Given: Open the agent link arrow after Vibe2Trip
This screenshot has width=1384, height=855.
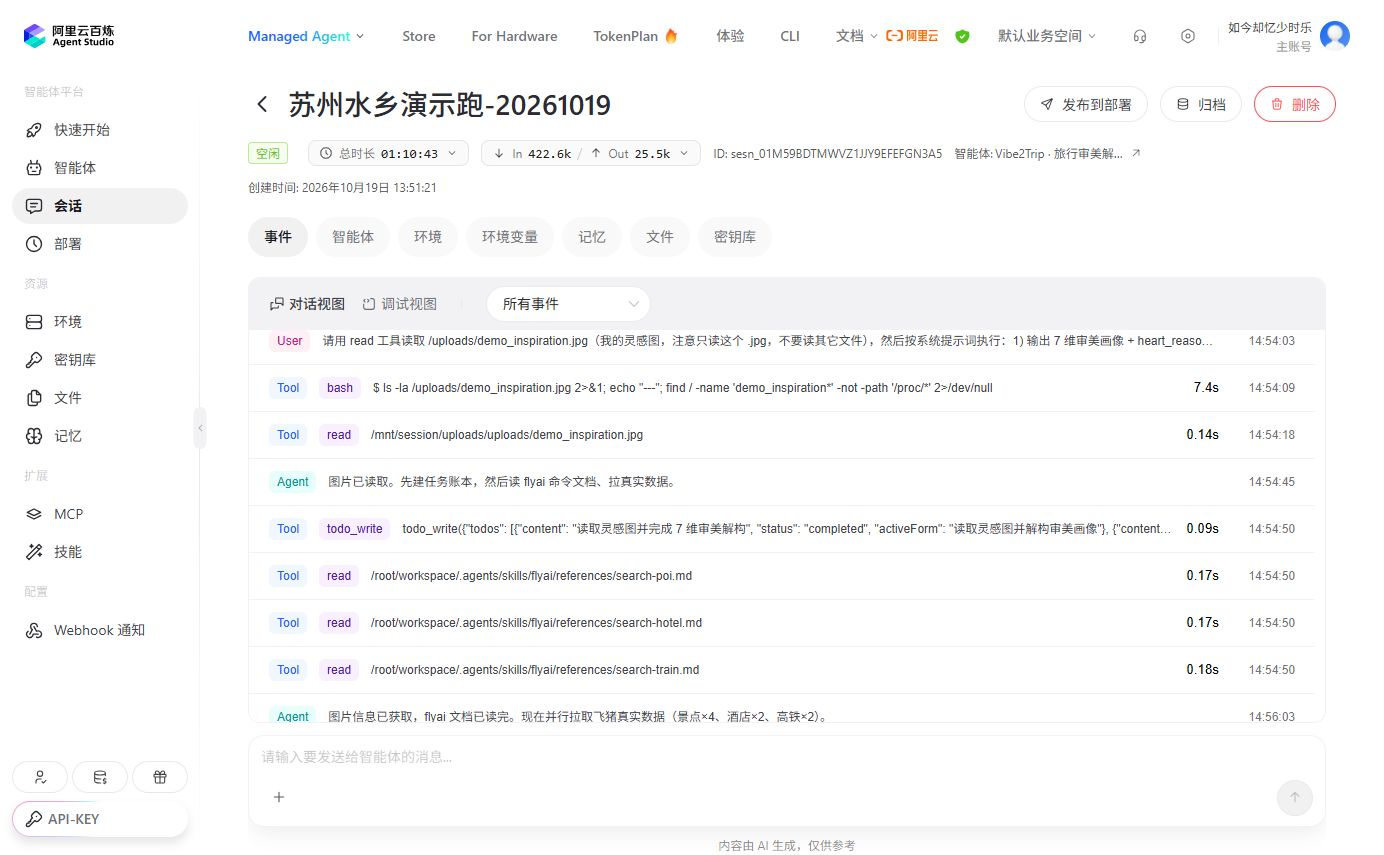Looking at the screenshot, I should (1135, 154).
